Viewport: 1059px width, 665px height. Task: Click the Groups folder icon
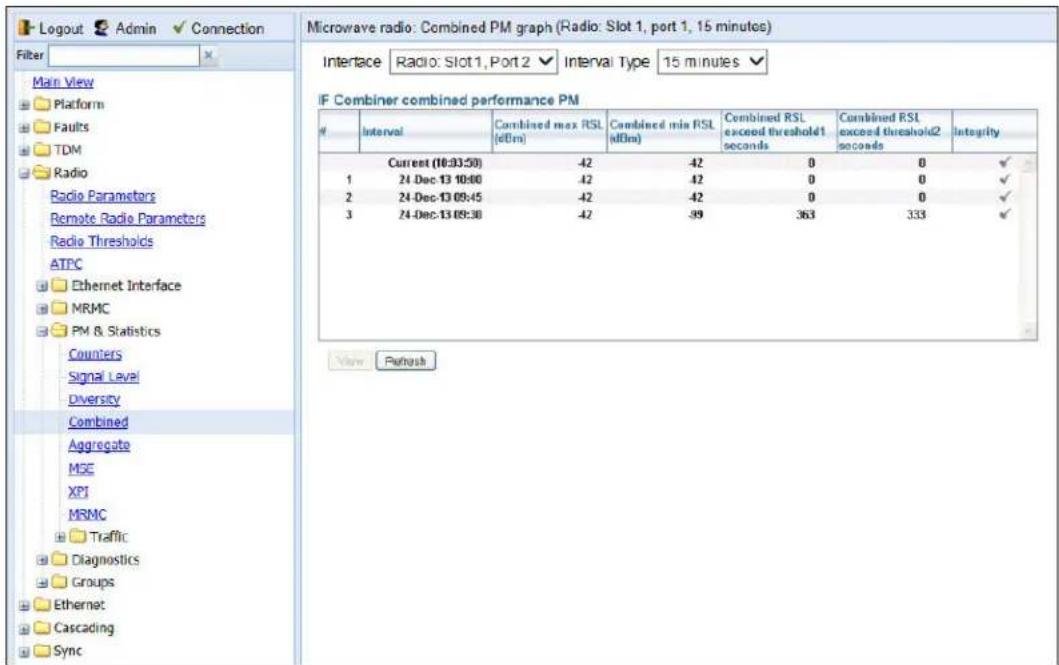[60, 582]
